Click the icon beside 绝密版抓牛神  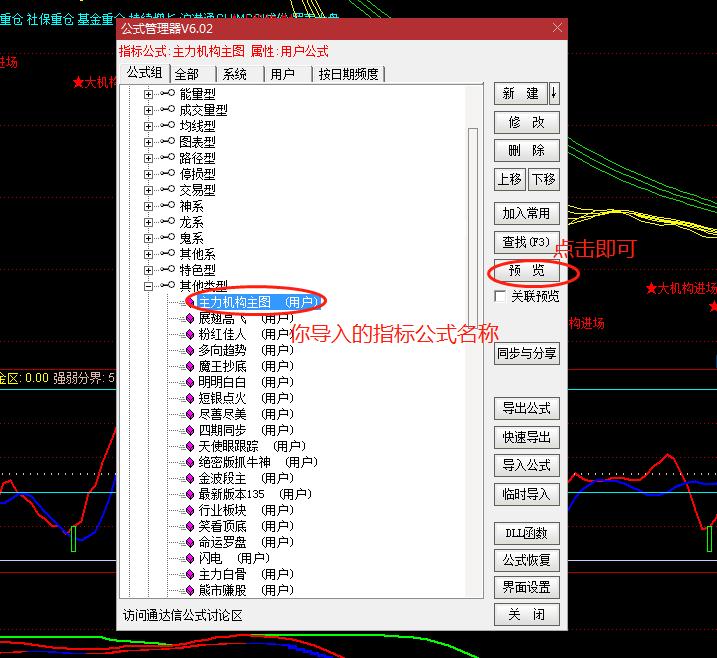[189, 462]
